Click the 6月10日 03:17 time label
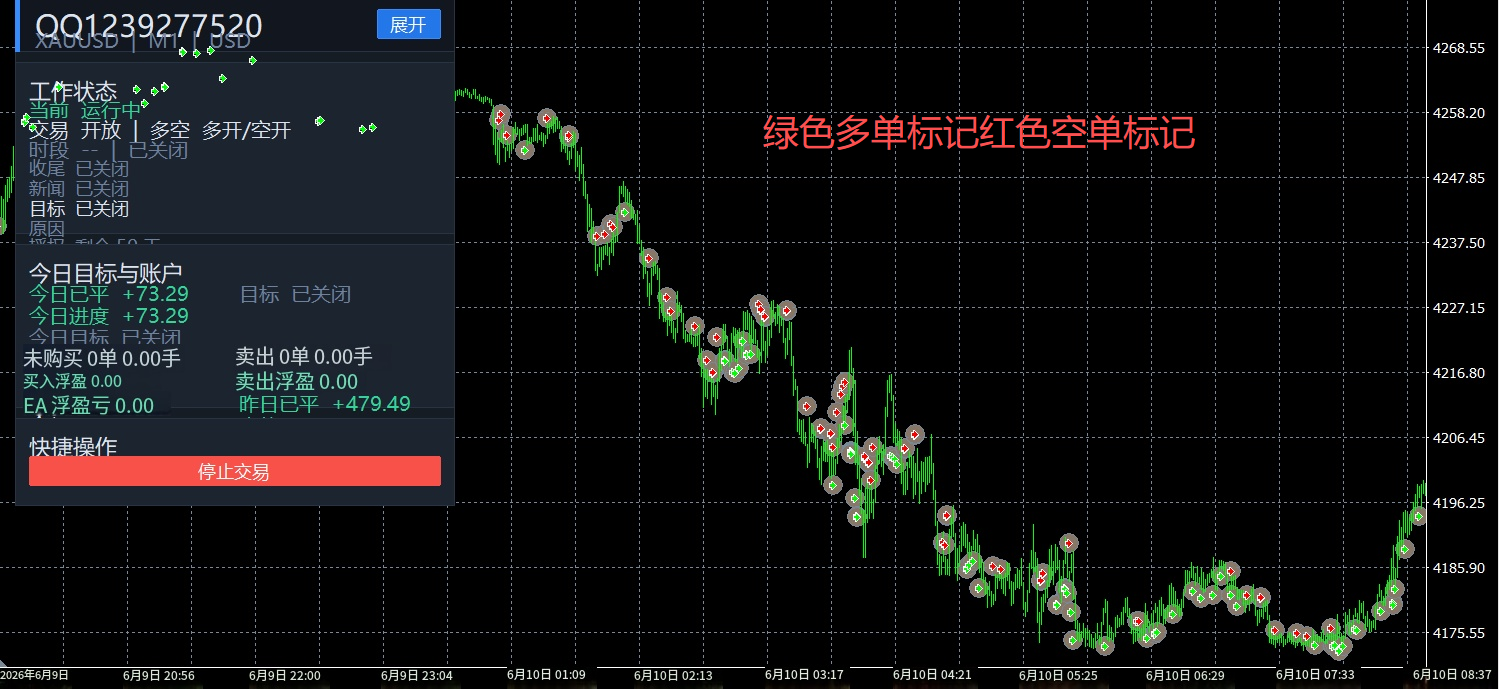Image resolution: width=1500 pixels, height=689 pixels. coord(805,677)
